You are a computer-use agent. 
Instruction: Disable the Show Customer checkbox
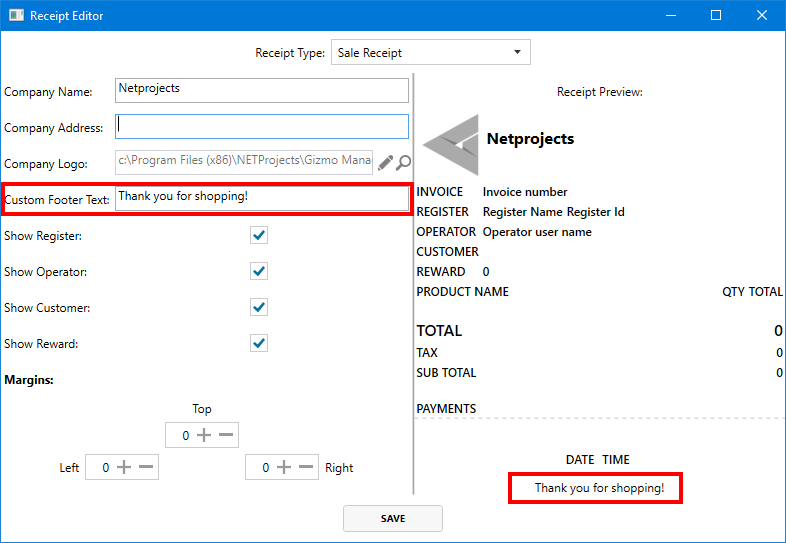point(259,307)
